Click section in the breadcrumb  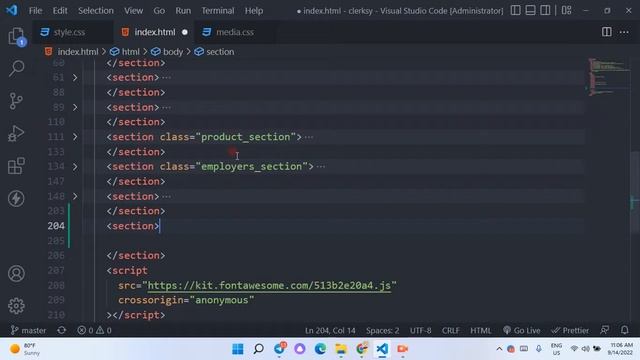click(x=220, y=52)
